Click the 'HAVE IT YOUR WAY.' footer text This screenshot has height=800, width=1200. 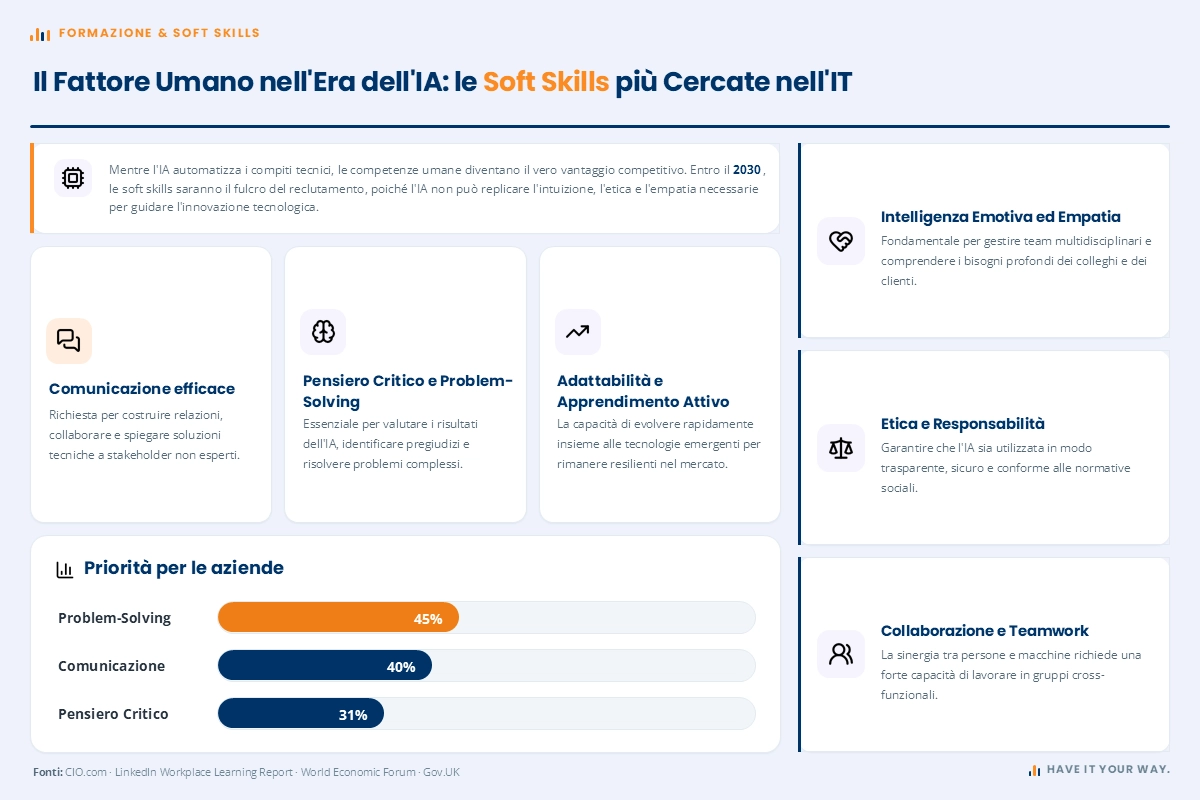click(1108, 770)
